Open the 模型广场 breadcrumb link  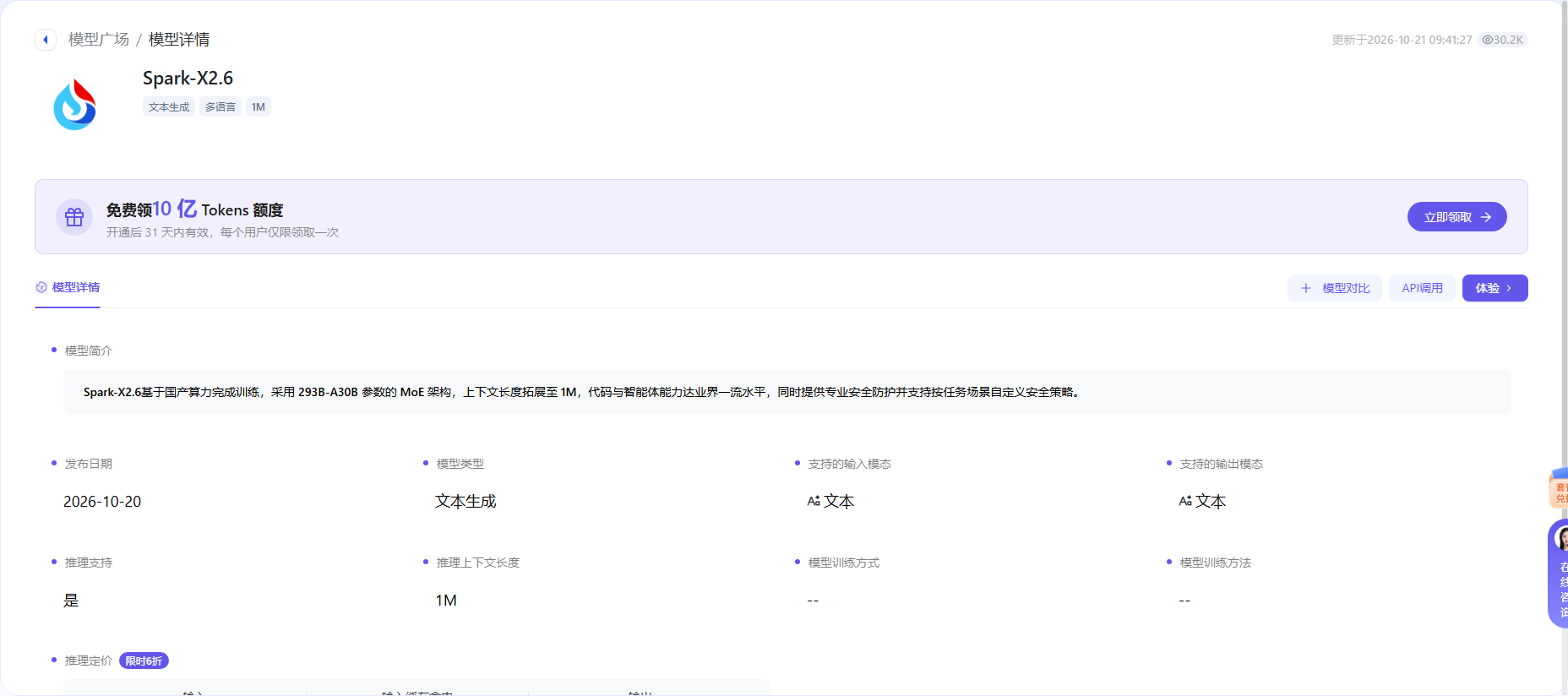(x=99, y=40)
